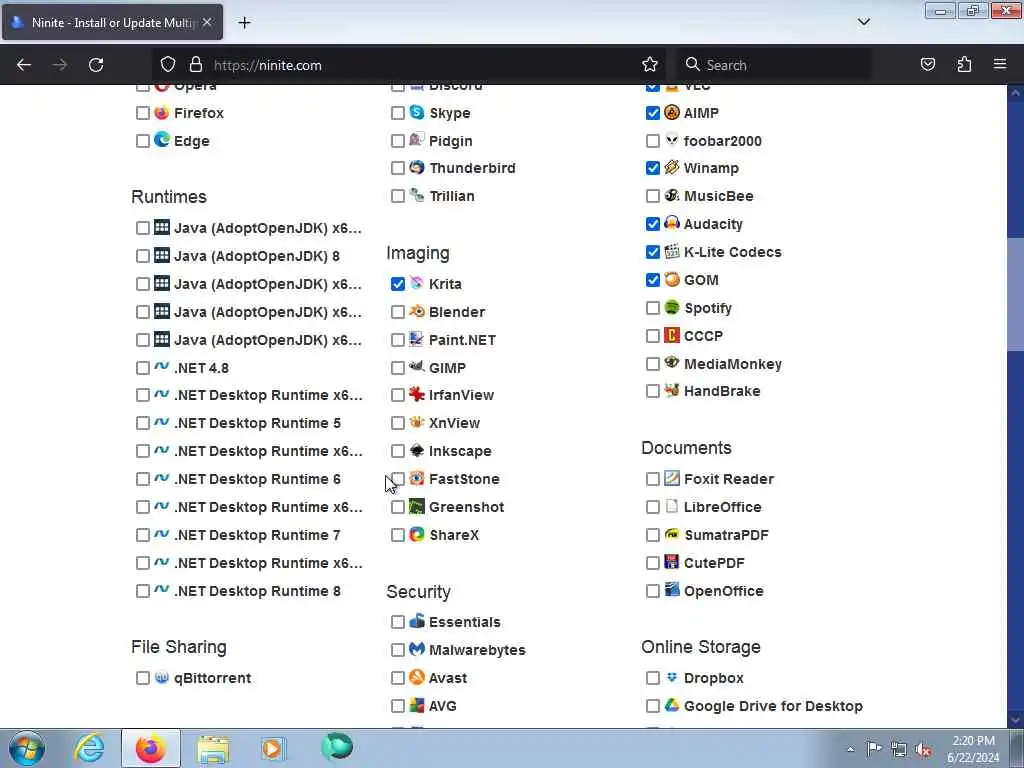Click the XnView label
The width and height of the screenshot is (1024, 768).
coord(454,423)
